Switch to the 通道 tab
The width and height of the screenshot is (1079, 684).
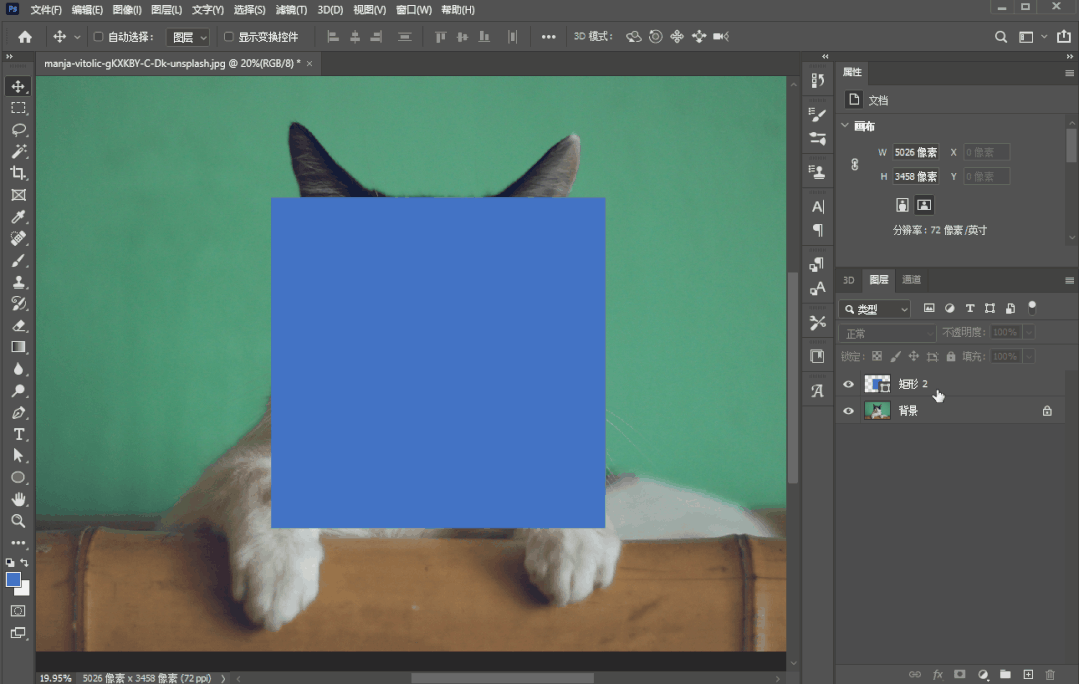click(911, 279)
